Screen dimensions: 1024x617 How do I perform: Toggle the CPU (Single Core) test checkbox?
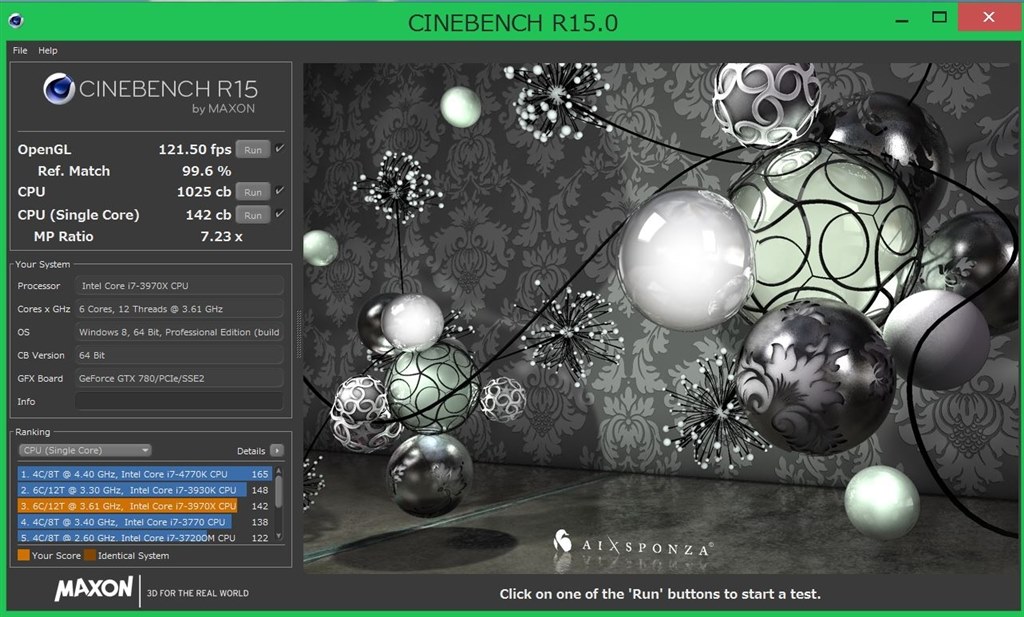point(280,214)
